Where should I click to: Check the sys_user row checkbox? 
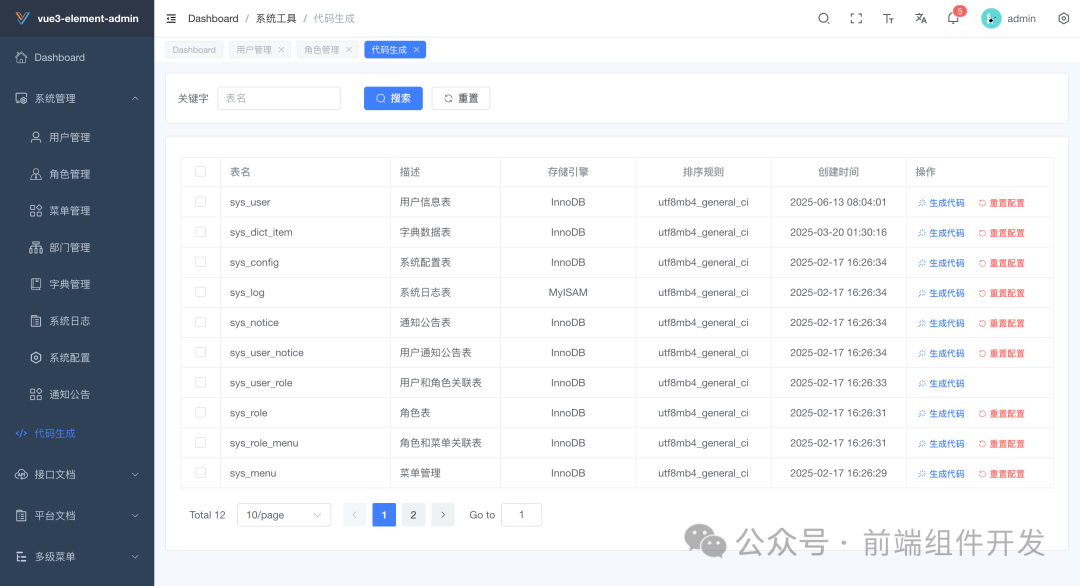pos(201,201)
